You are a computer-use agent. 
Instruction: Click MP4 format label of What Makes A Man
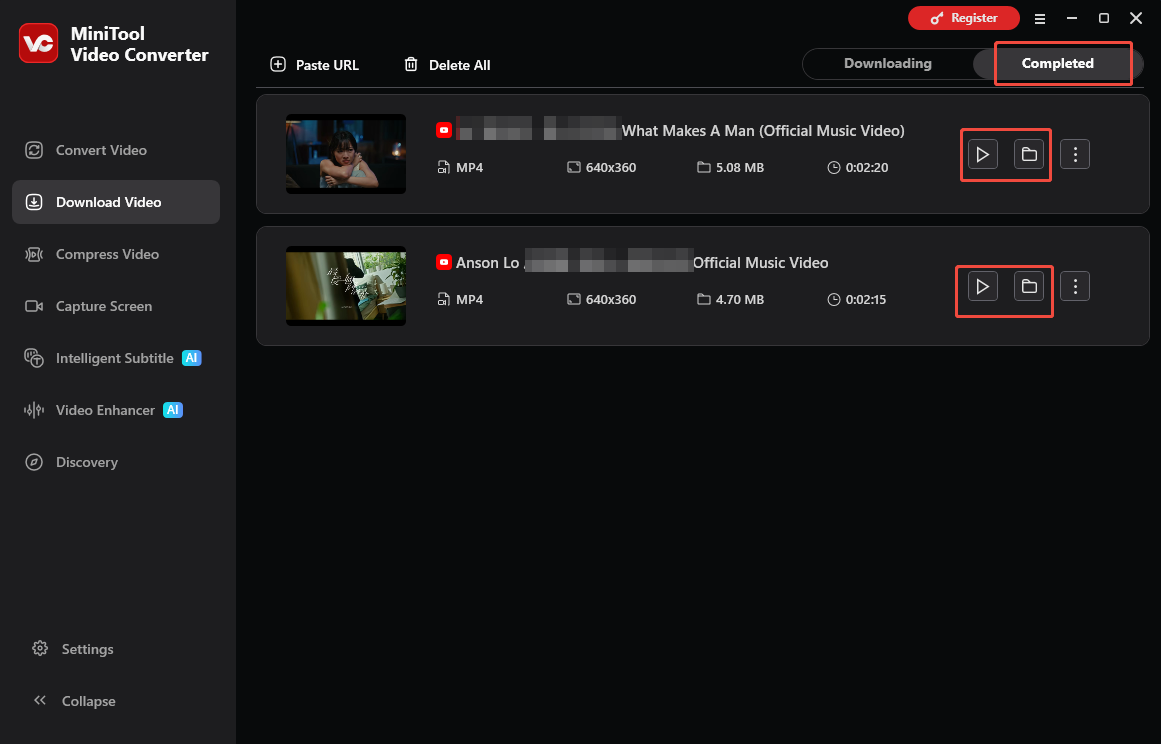469,167
